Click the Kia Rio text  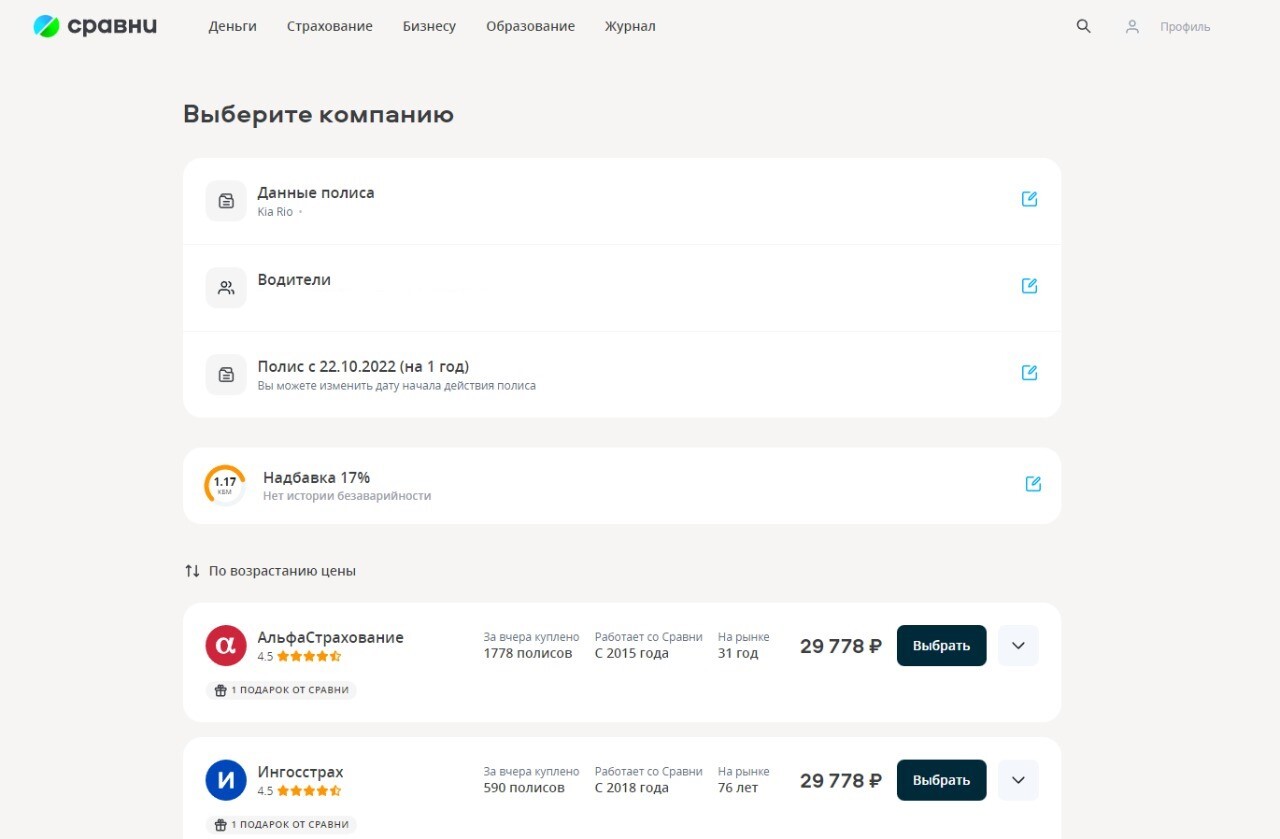275,212
